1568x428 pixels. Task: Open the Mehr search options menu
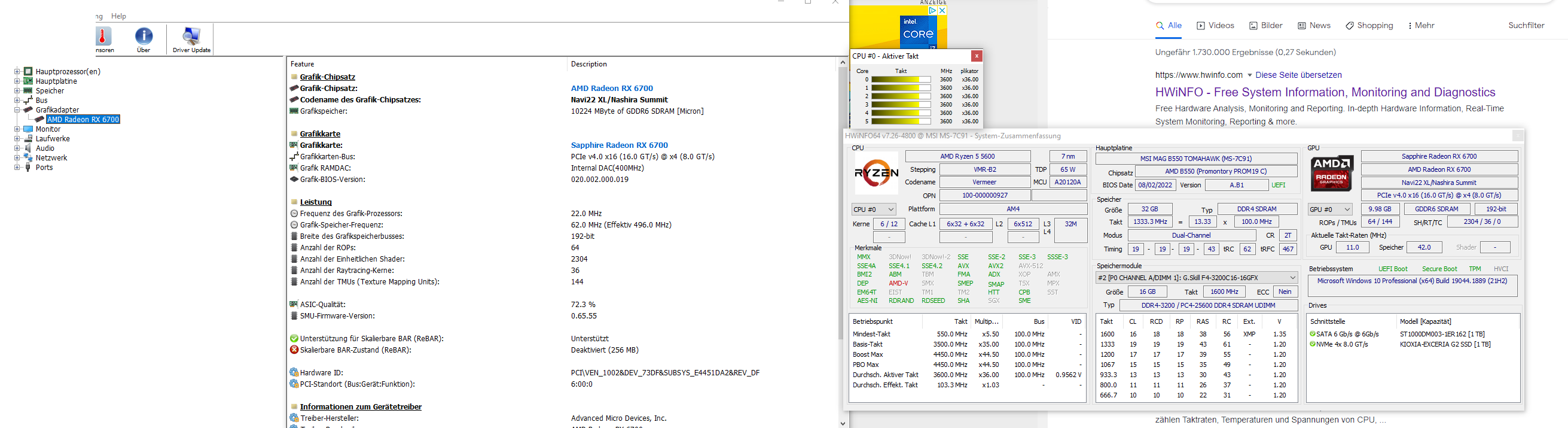click(1421, 26)
